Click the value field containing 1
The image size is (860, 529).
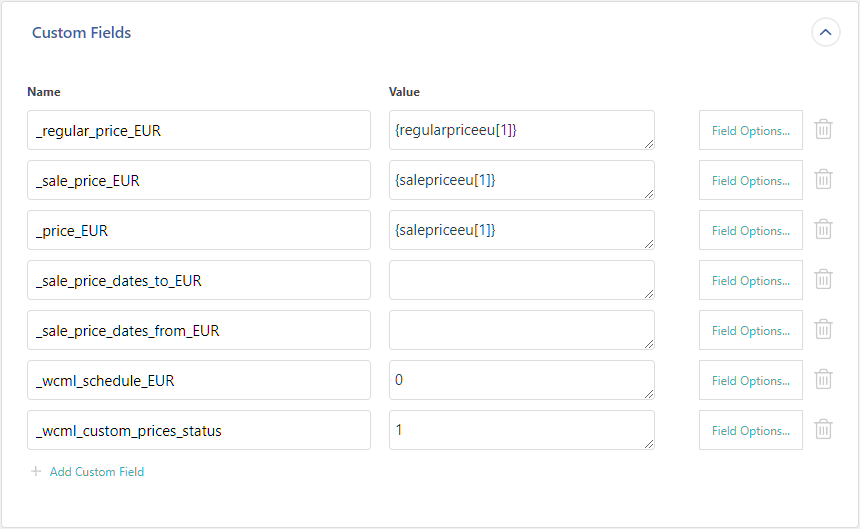[x=522, y=430]
